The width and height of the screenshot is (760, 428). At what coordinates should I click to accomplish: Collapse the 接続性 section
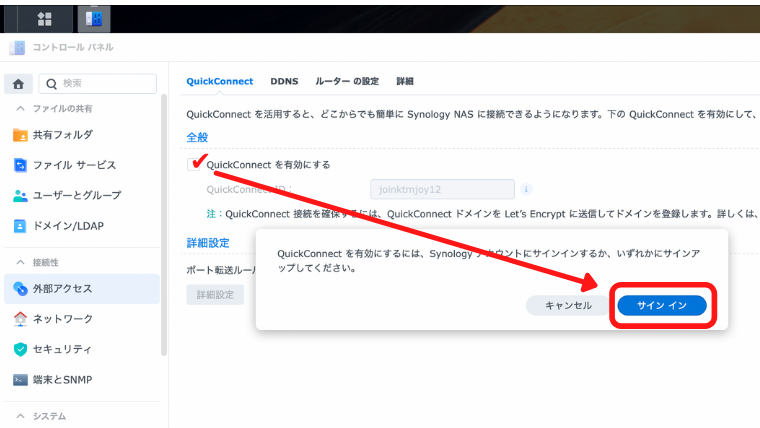[x=20, y=262]
